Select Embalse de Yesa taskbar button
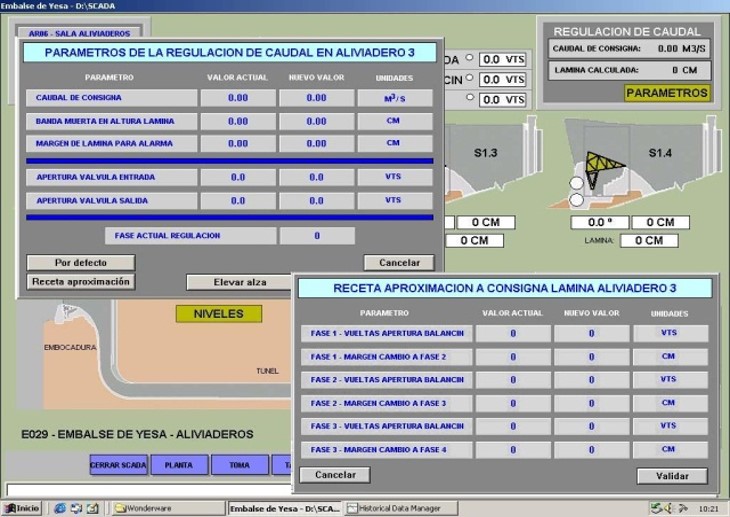The height and width of the screenshot is (517, 730). coord(284,508)
